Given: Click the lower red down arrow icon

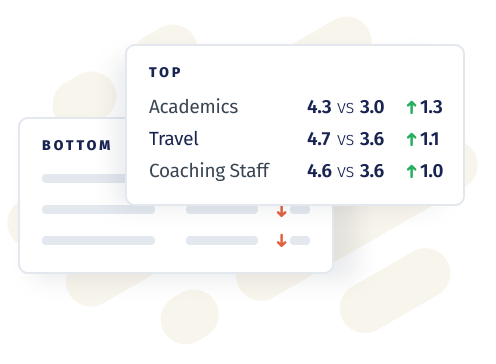Looking at the screenshot, I should pos(282,240).
